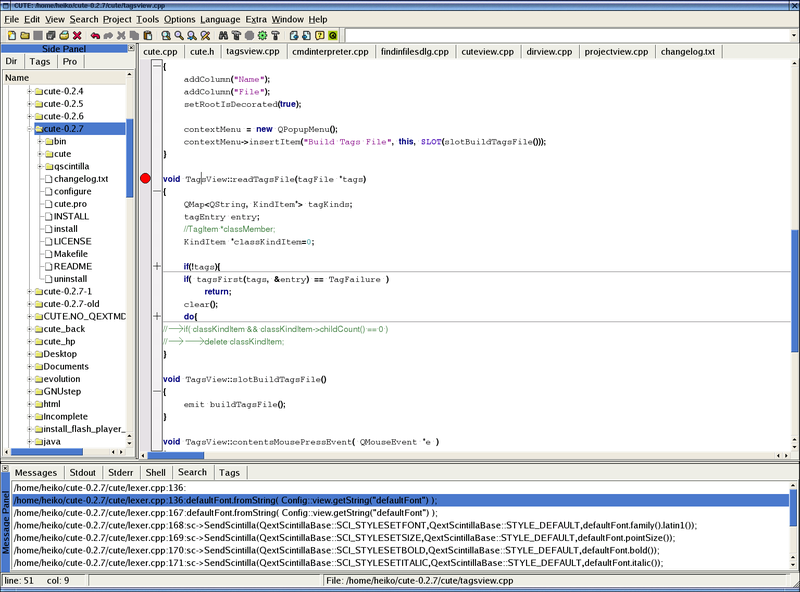Image resolution: width=800 pixels, height=592 pixels.
Task: Click the Side Panel vertical scrollbar thumb
Action: click(x=130, y=158)
